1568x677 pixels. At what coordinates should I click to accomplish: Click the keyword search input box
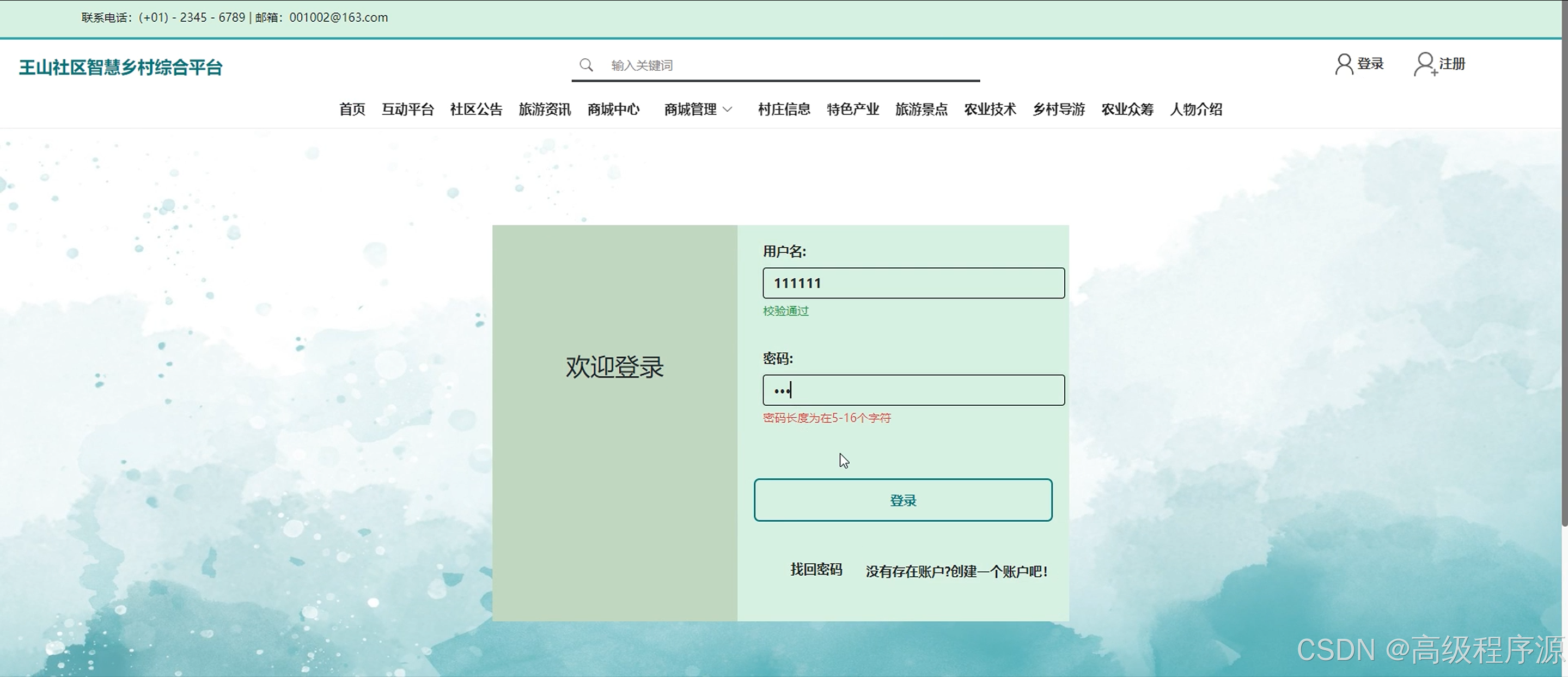791,65
